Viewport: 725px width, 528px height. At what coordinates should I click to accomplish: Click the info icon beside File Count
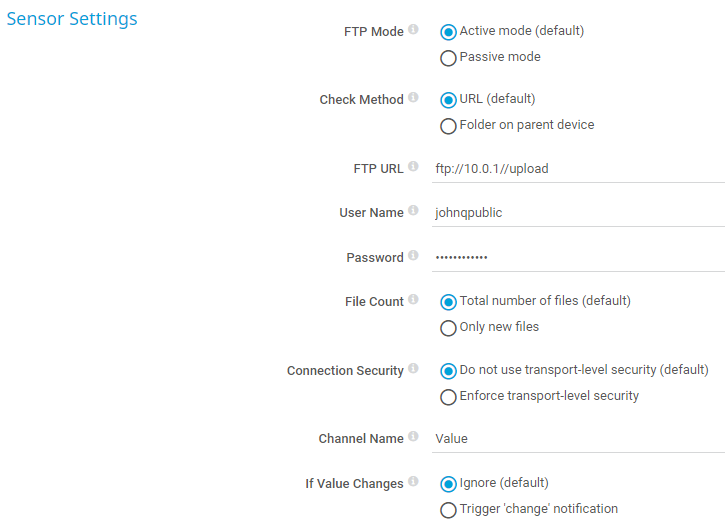[x=414, y=300]
